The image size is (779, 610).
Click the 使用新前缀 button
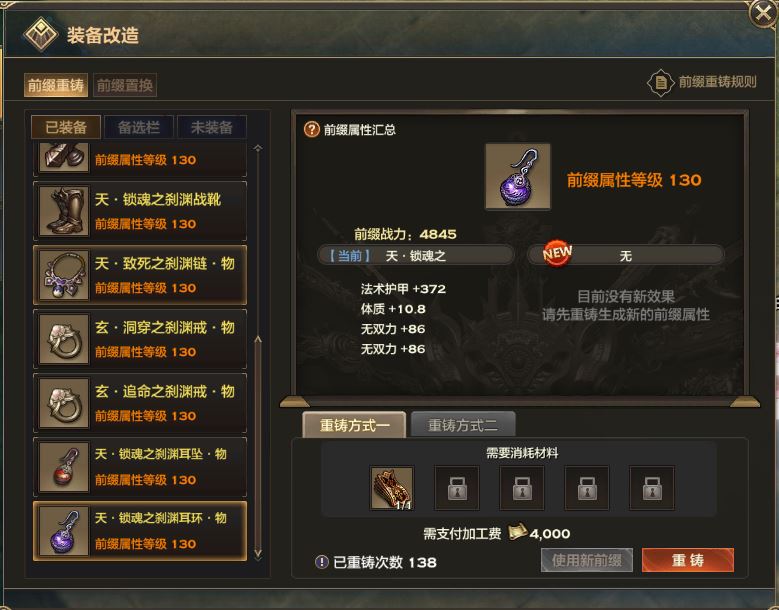pos(587,560)
